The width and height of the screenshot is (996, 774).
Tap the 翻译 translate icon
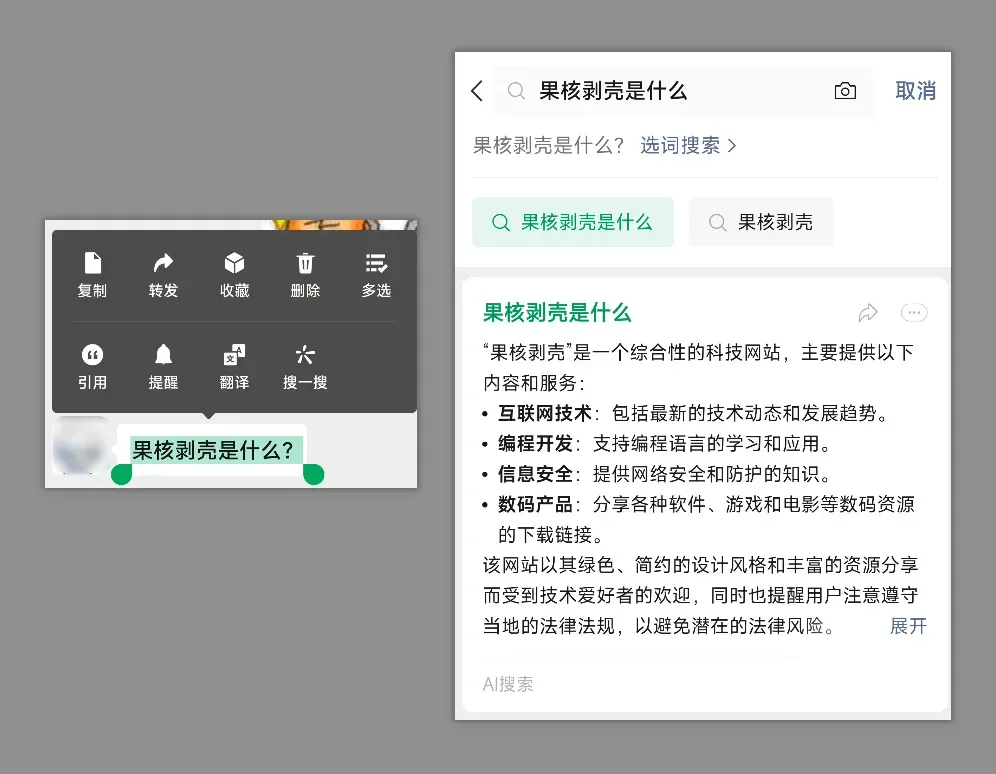[234, 354]
